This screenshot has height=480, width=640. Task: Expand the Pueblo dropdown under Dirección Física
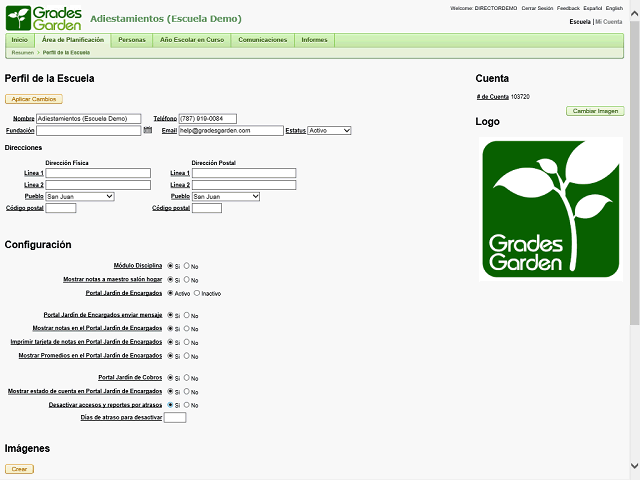tap(80, 197)
